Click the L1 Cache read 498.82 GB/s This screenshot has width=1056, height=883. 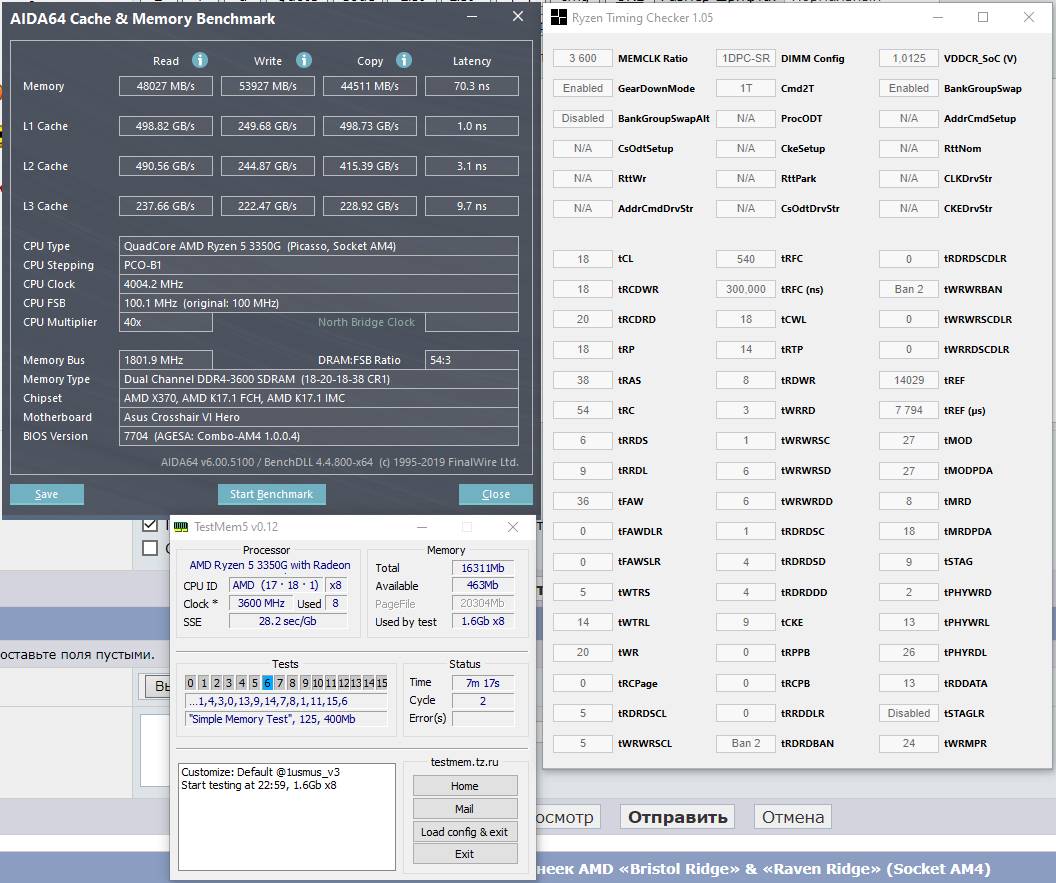click(x=166, y=126)
